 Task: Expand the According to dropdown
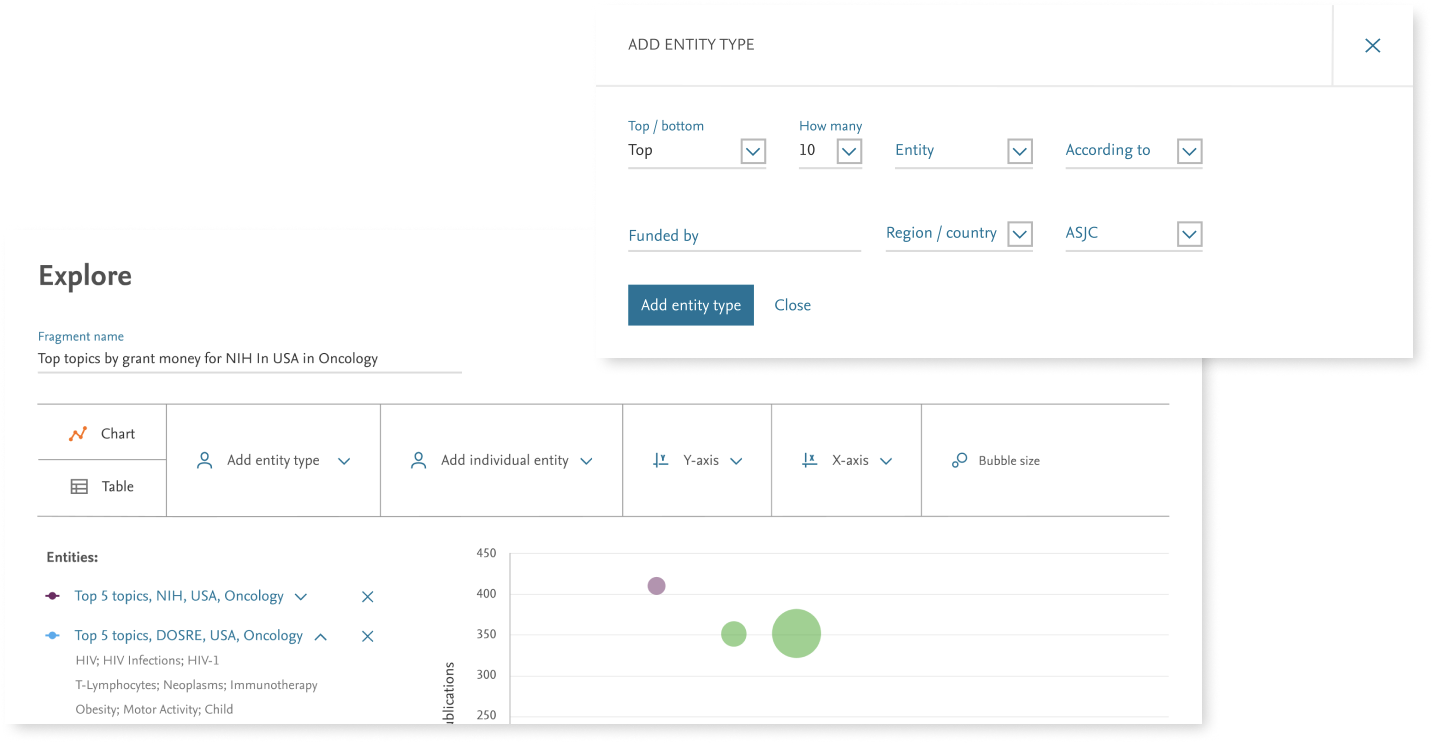point(1188,152)
